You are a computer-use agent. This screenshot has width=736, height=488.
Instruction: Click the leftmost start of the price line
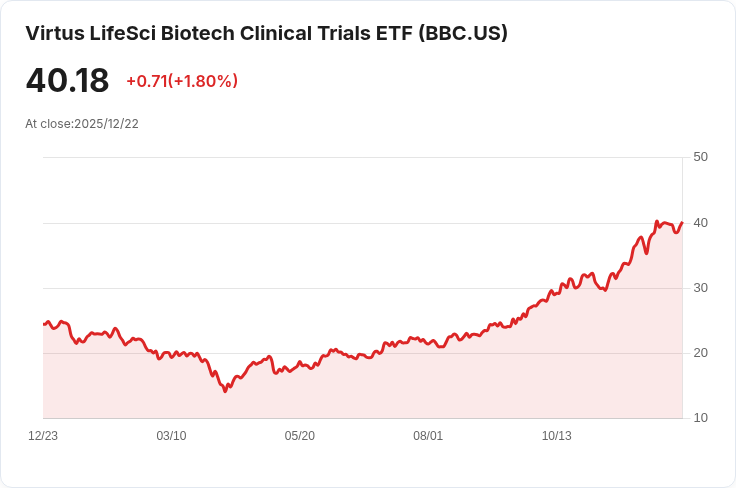(44, 324)
